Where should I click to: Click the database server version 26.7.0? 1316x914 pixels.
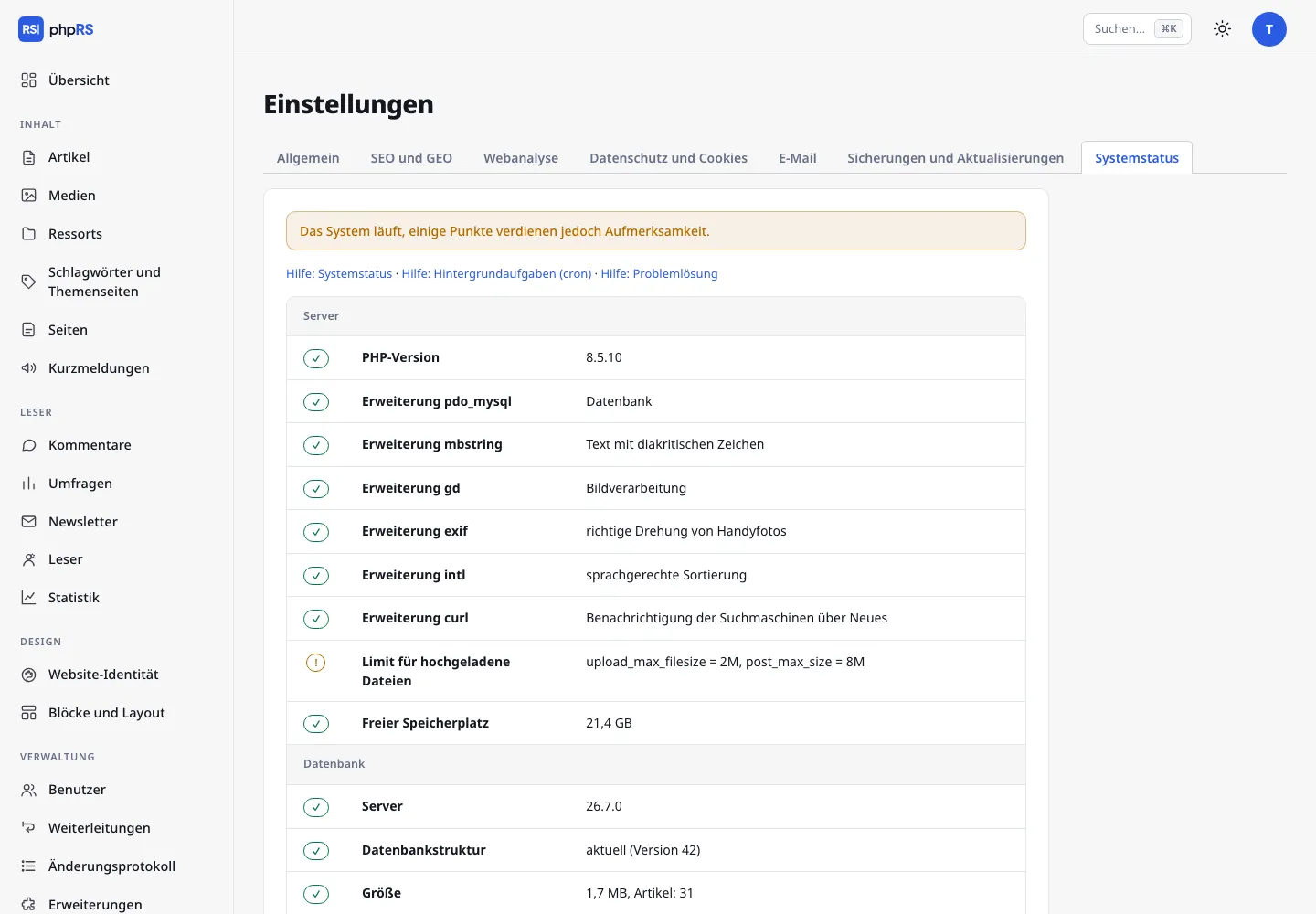point(604,806)
